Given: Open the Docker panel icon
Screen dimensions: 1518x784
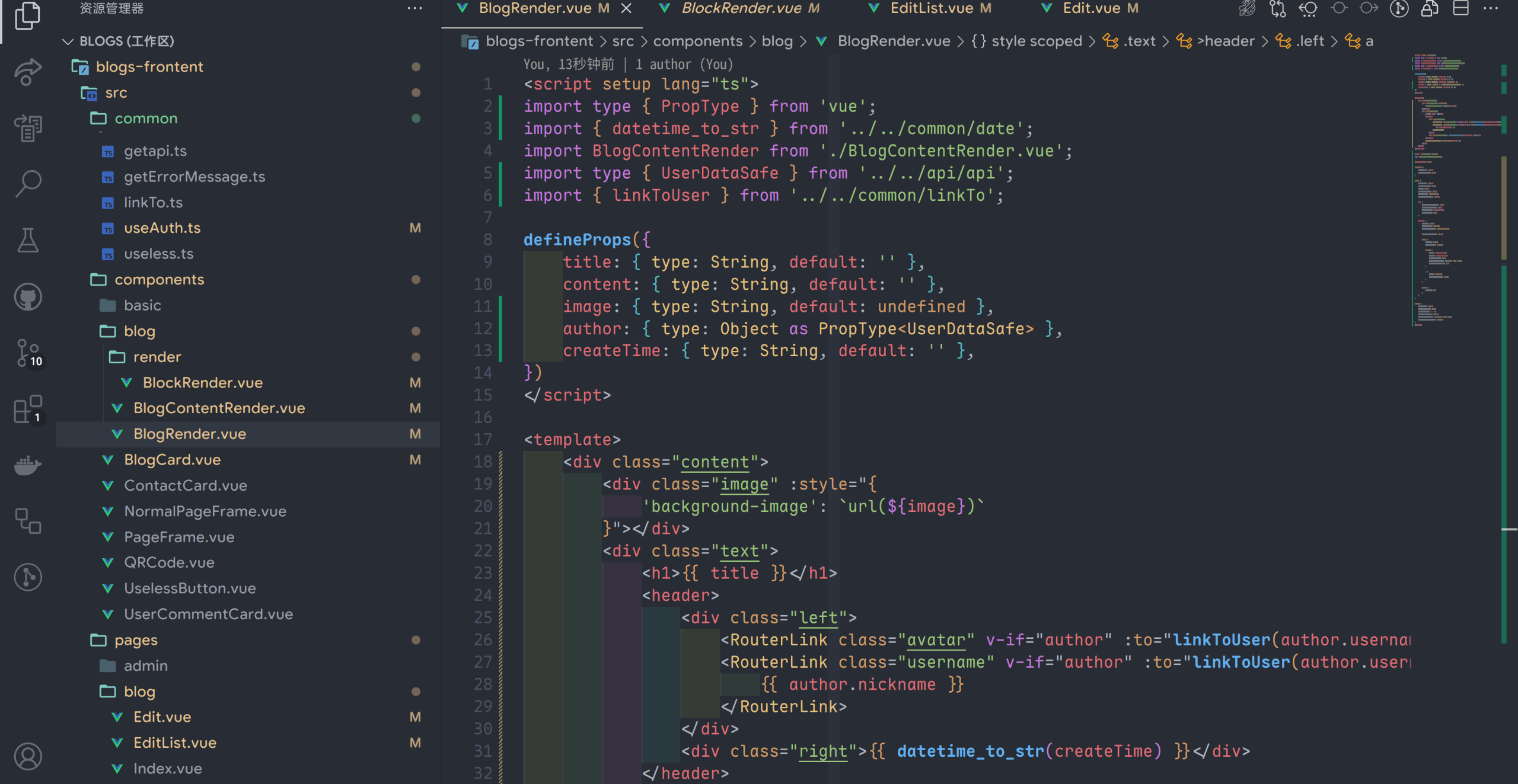Looking at the screenshot, I should pyautogui.click(x=27, y=465).
